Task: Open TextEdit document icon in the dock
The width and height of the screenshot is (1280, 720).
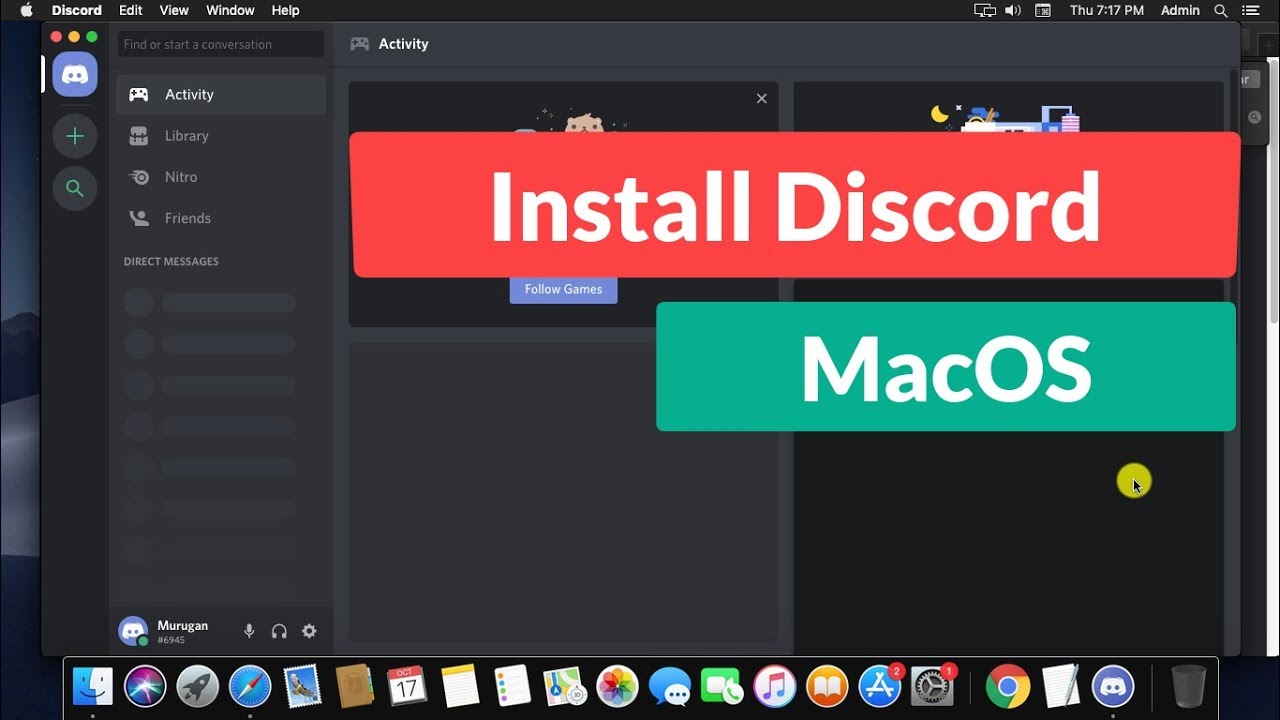Action: pyautogui.click(x=1061, y=687)
